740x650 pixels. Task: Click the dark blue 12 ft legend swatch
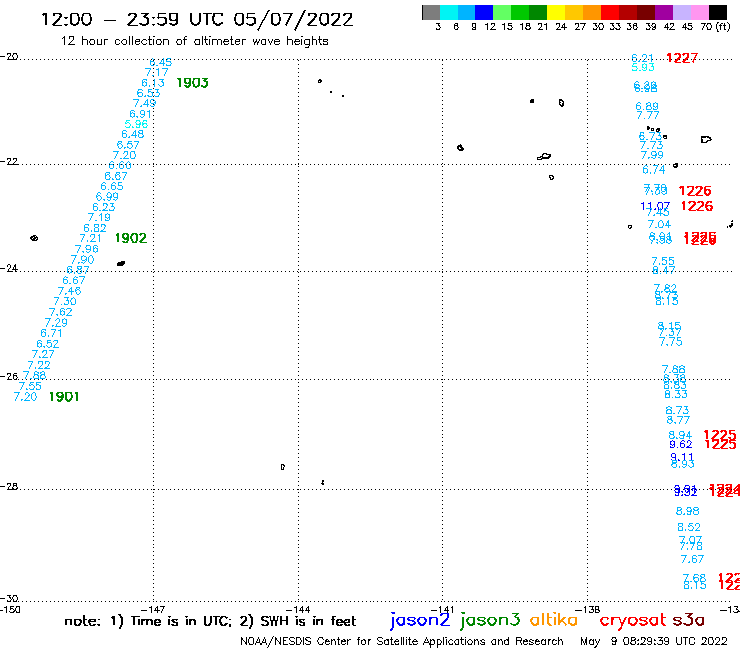(x=484, y=12)
